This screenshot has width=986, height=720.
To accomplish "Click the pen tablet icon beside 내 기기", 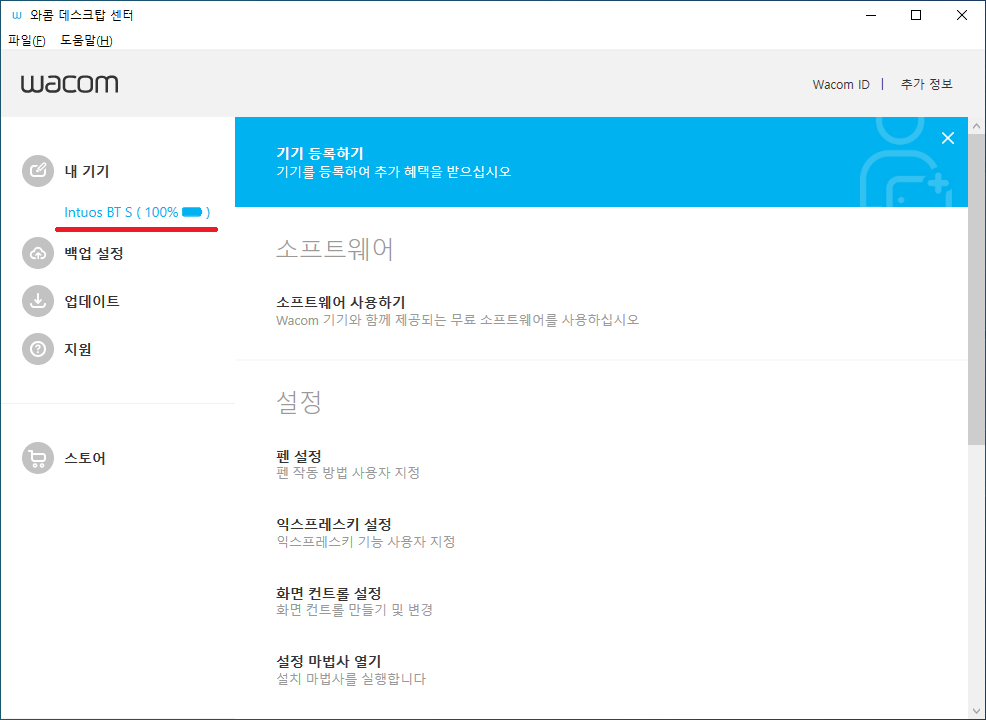I will [38, 171].
